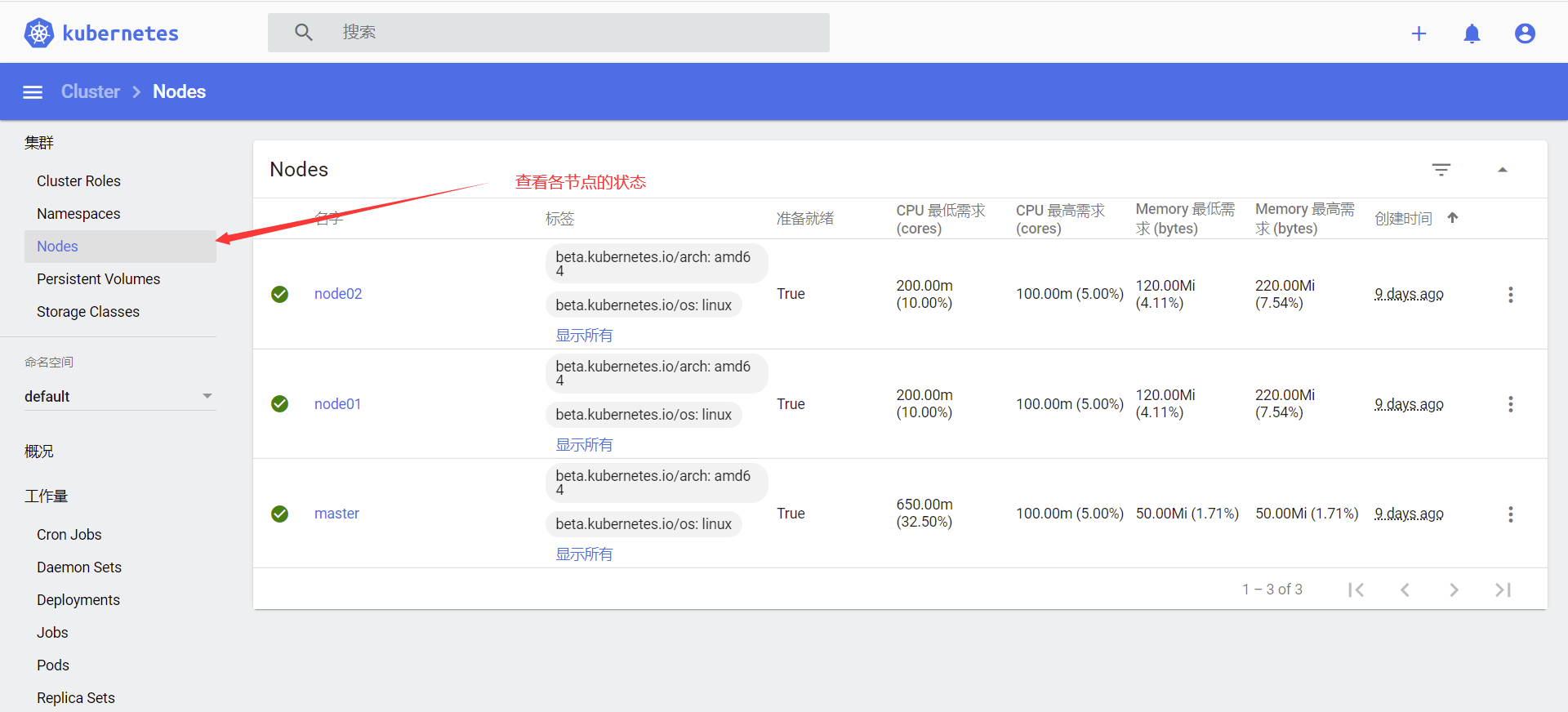Select Nodes in sidebar
This screenshot has width=1568, height=712.
pos(120,247)
